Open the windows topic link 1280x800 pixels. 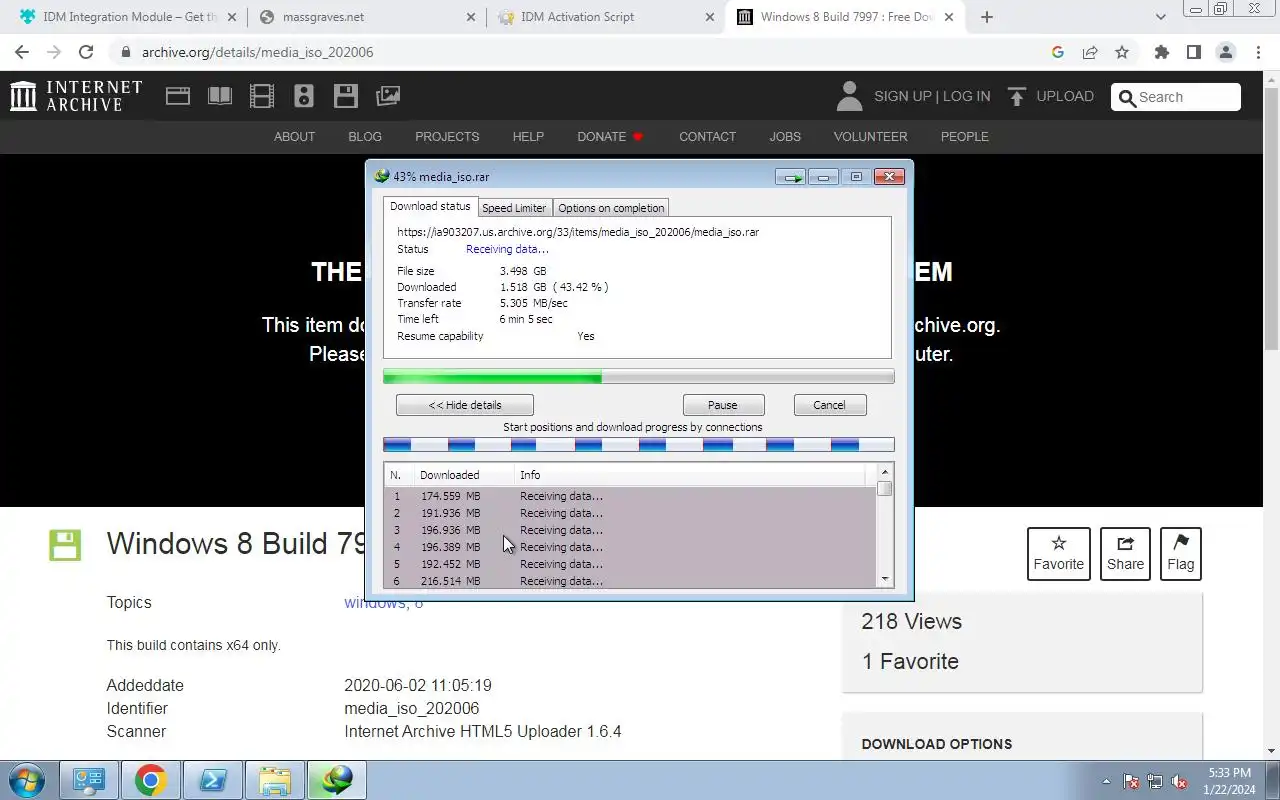375,603
